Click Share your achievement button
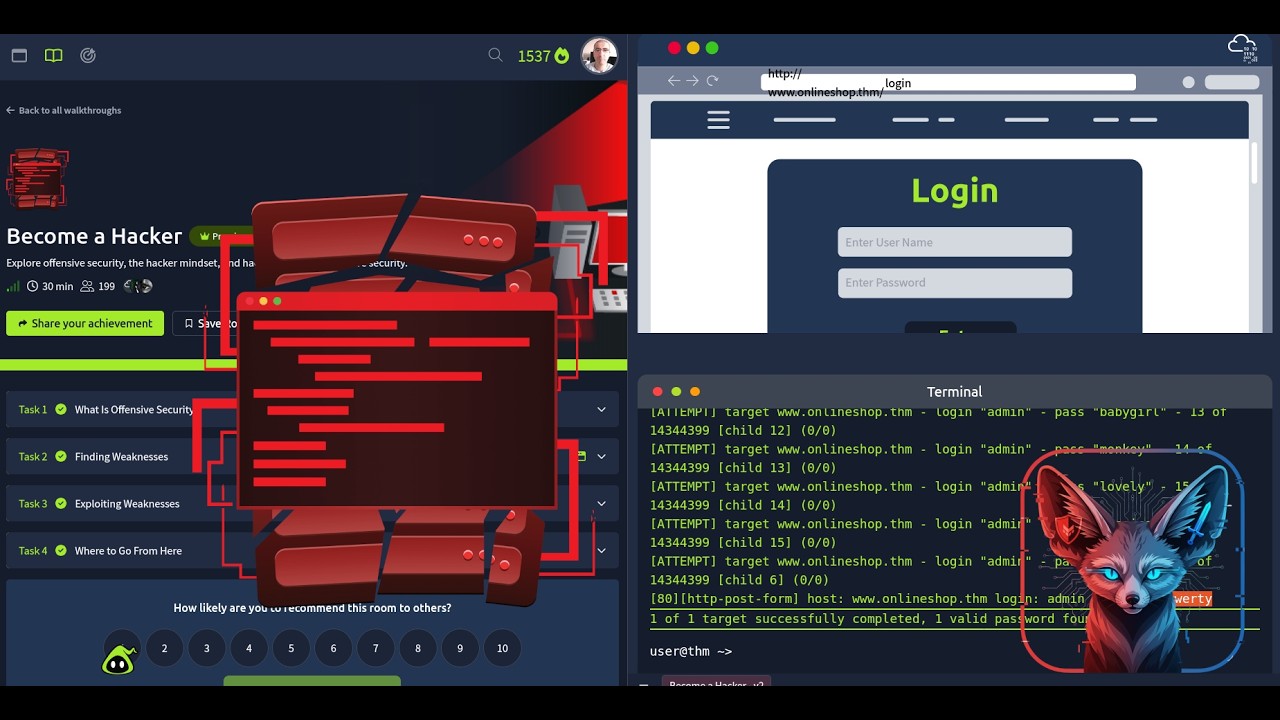 click(x=85, y=323)
